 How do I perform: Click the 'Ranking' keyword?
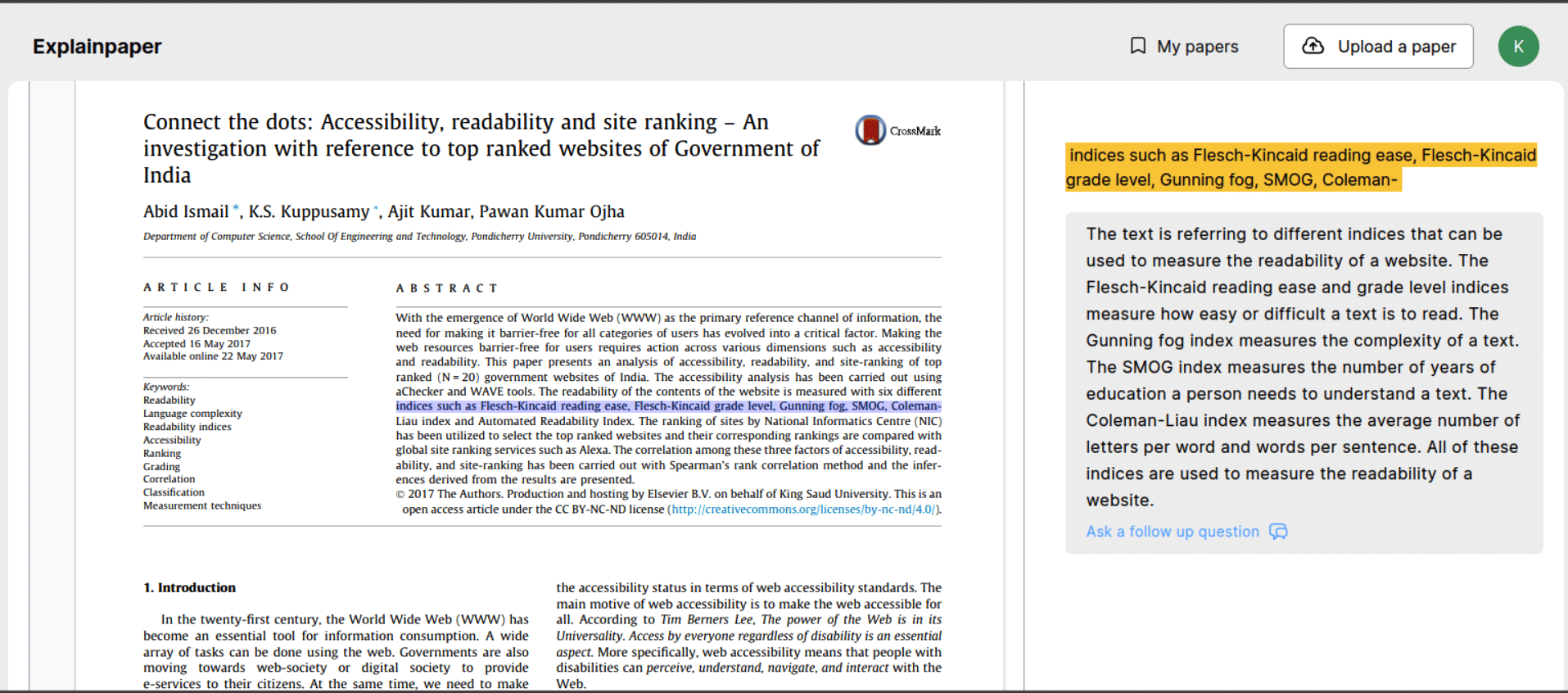tap(162, 453)
